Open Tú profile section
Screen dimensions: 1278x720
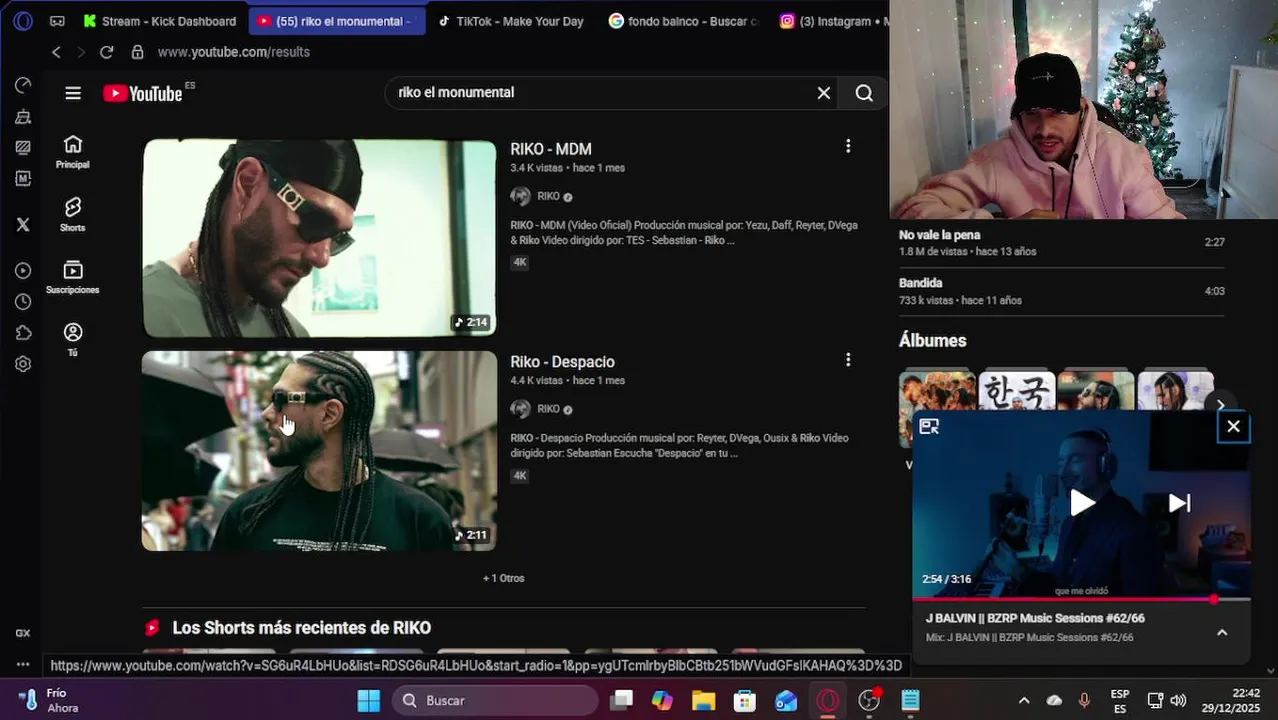point(72,340)
